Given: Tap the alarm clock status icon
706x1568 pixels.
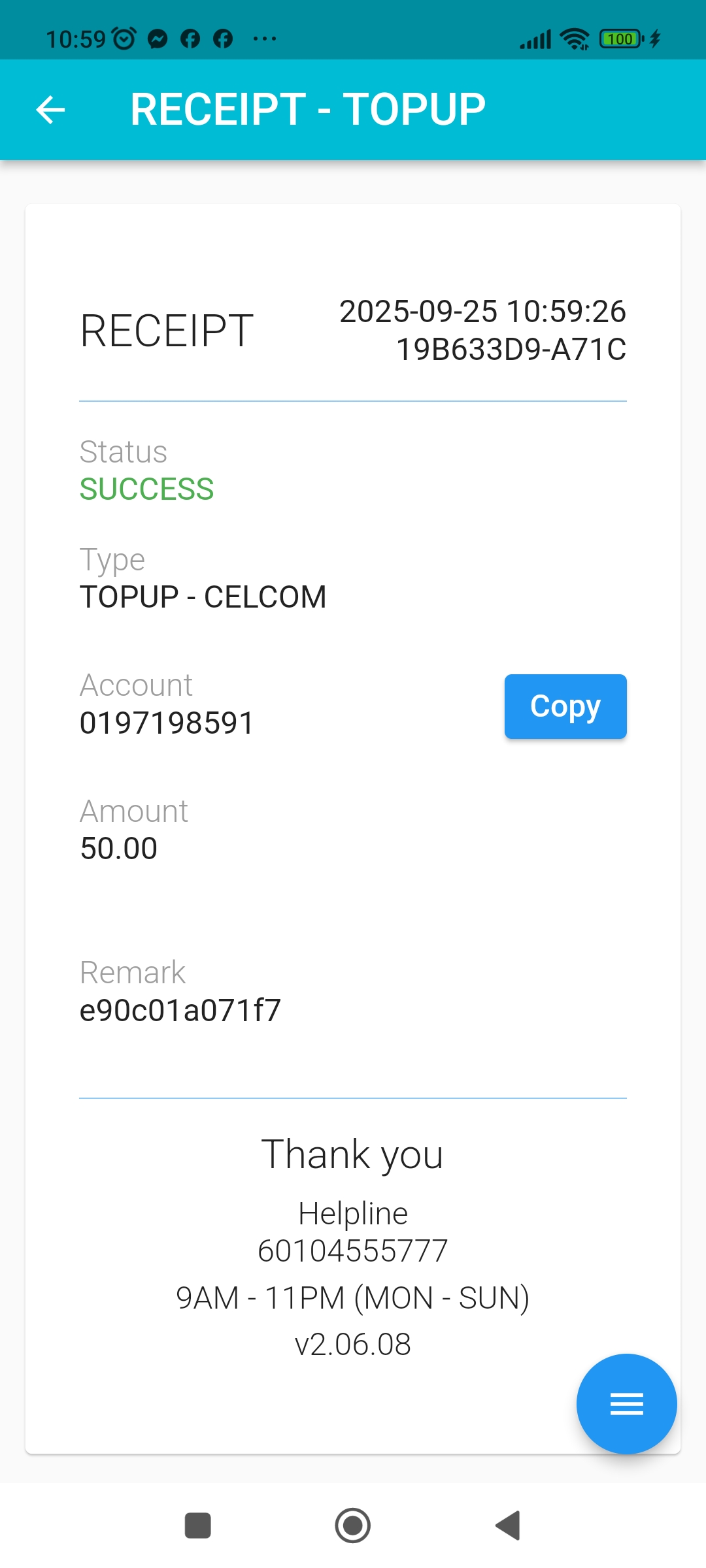Looking at the screenshot, I should coord(124,39).
